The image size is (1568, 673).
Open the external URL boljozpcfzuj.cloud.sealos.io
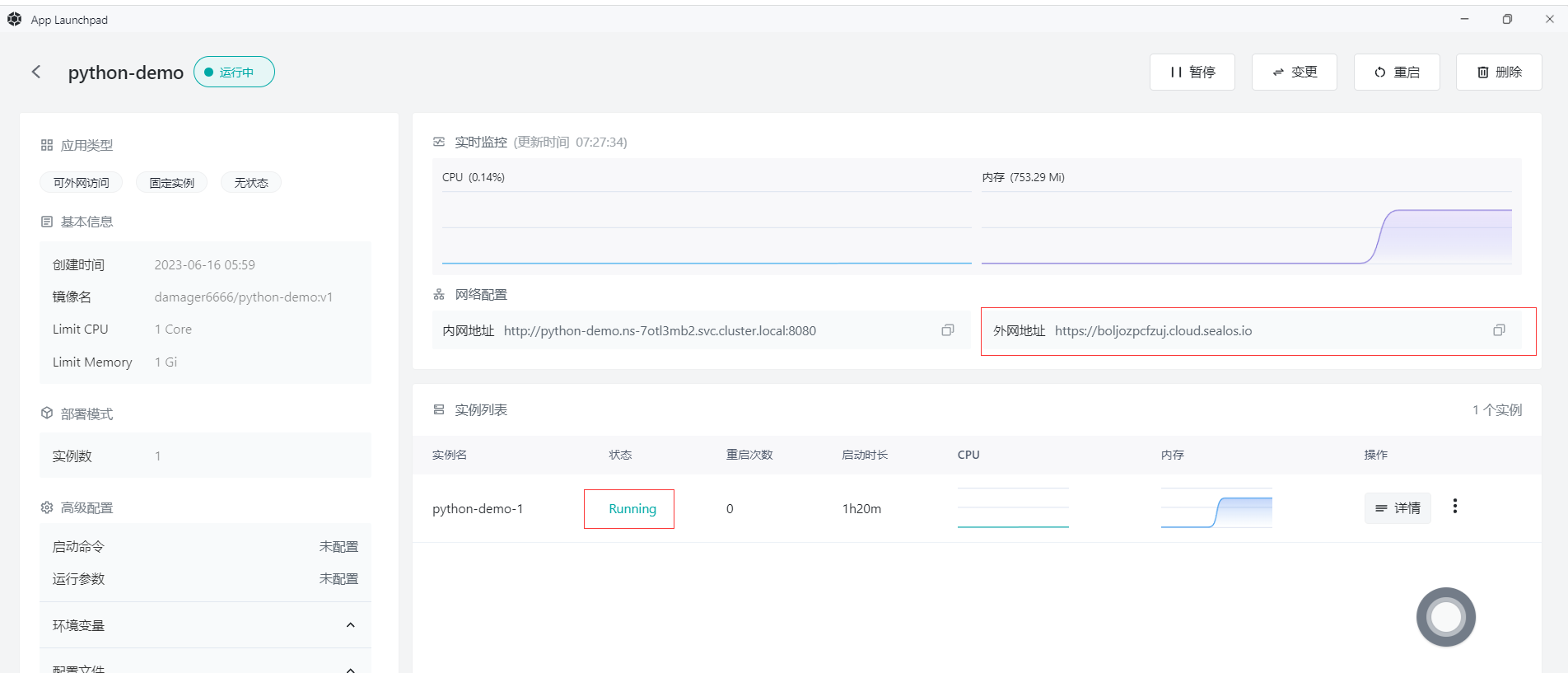pyautogui.click(x=1152, y=331)
